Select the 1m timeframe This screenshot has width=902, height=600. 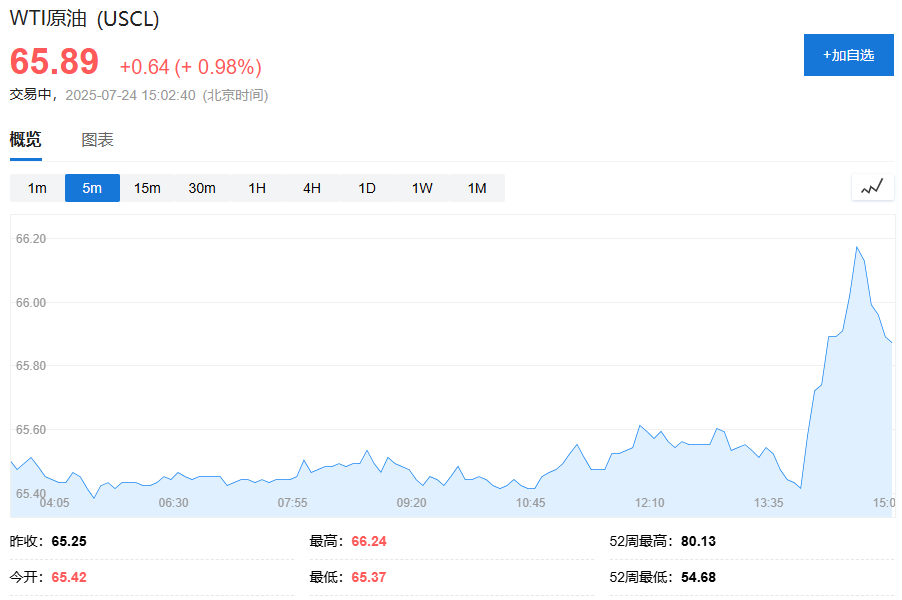pyautogui.click(x=37, y=188)
